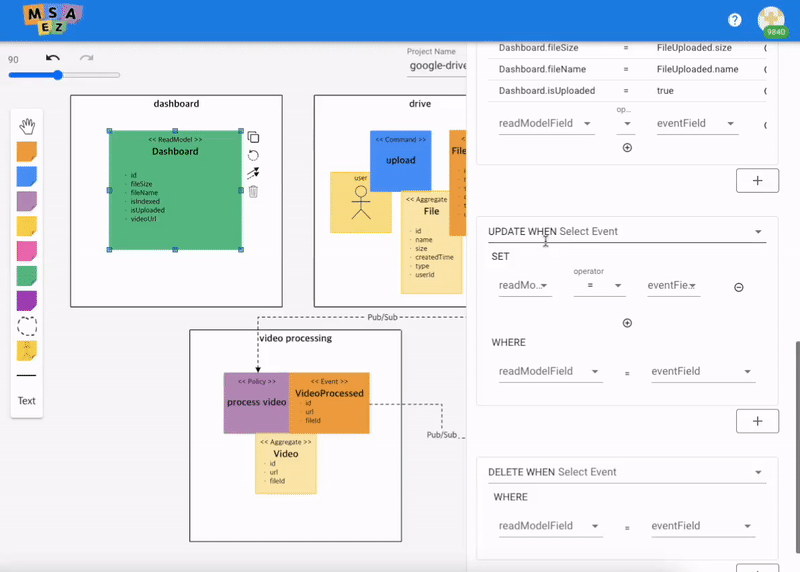
Task: Add a SET row with circled plus
Action: point(627,323)
